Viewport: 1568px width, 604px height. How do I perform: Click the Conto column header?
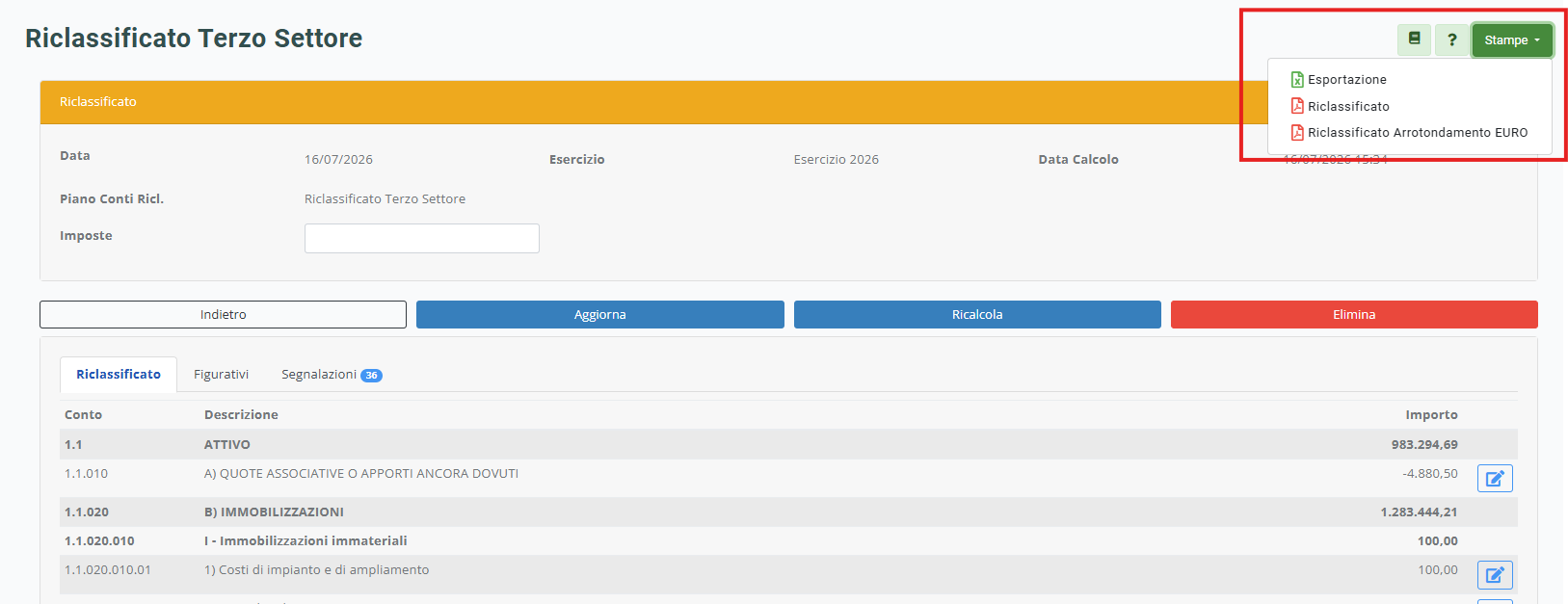83,415
